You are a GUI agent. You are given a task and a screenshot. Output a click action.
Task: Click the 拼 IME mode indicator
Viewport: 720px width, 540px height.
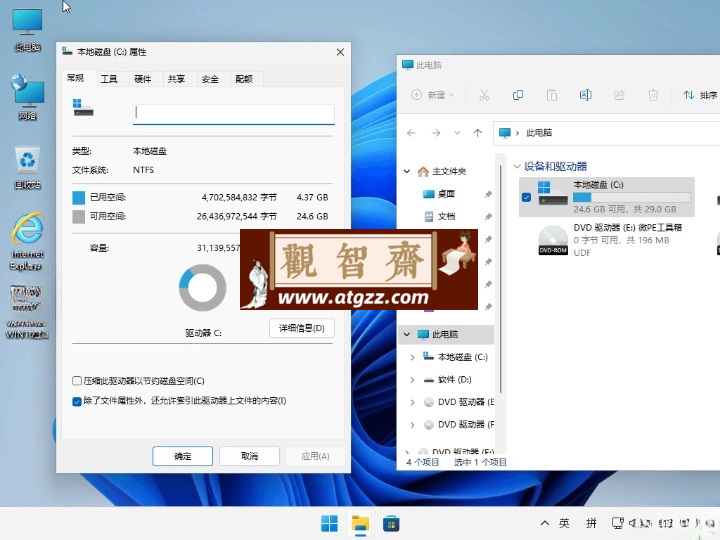[591, 523]
